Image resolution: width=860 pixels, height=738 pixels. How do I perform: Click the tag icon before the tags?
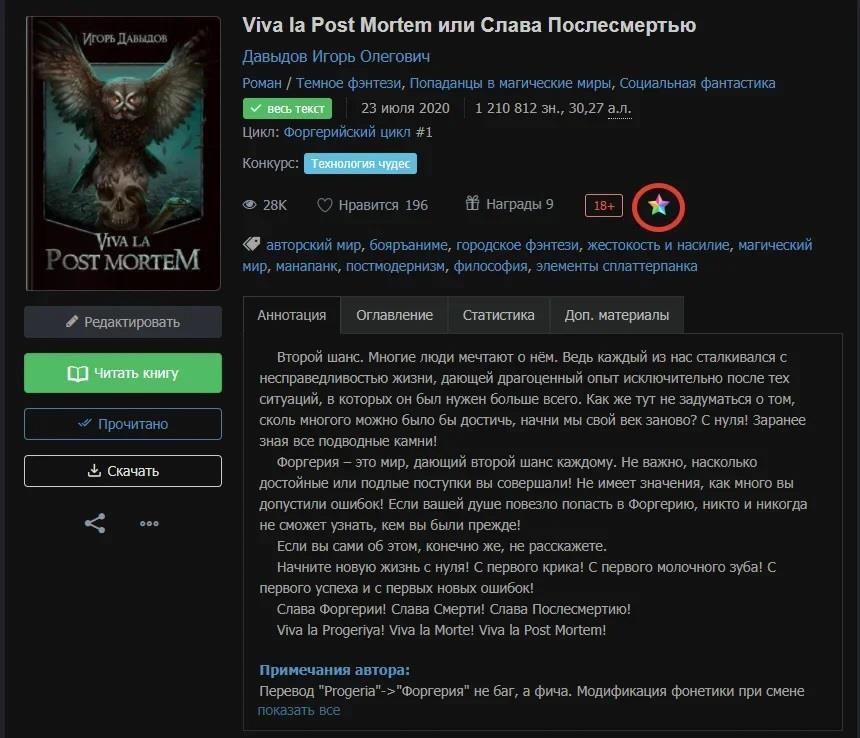[251, 245]
